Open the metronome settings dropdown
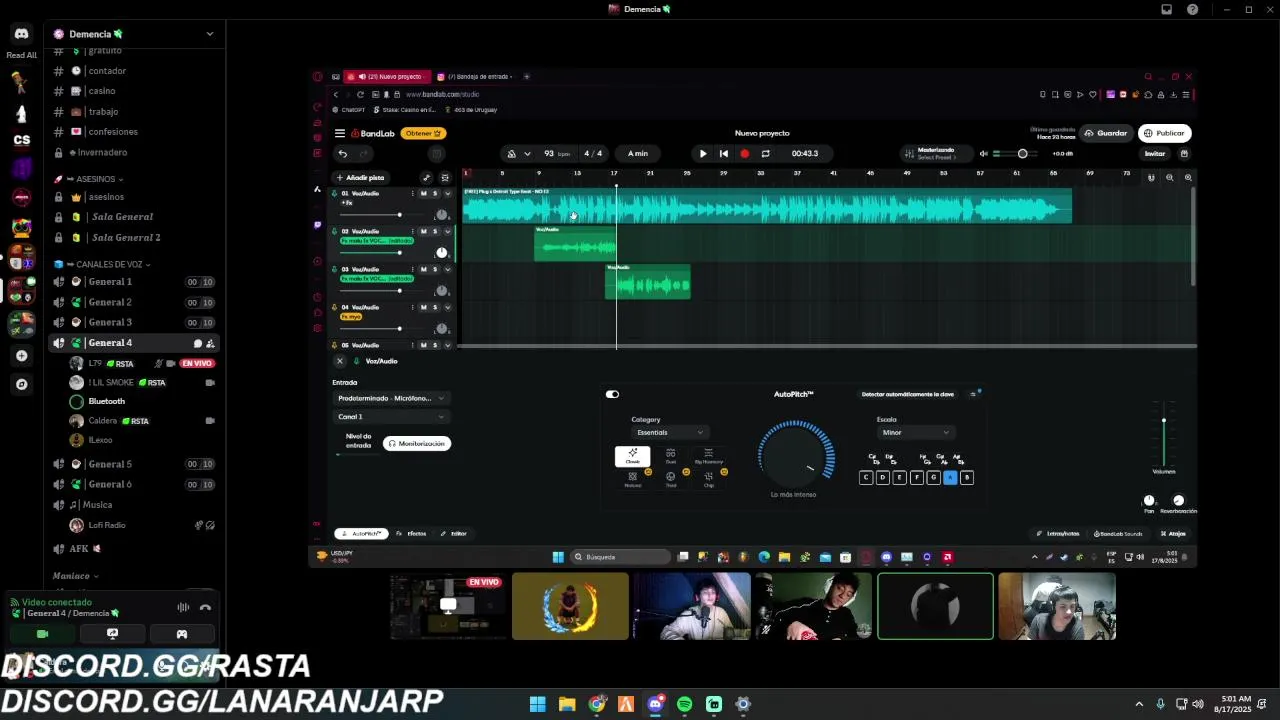 (x=527, y=154)
